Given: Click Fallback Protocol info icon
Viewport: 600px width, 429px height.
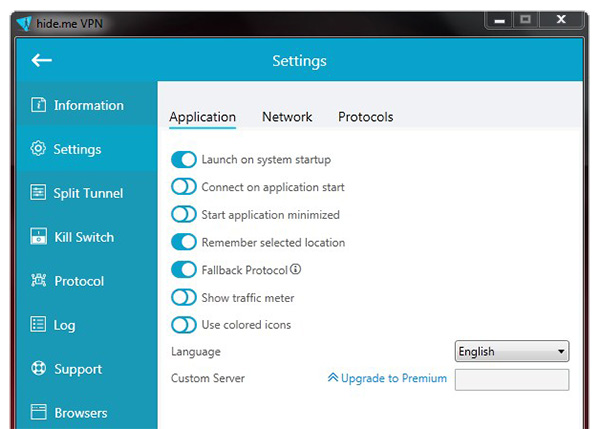Looking at the screenshot, I should coord(295,269).
